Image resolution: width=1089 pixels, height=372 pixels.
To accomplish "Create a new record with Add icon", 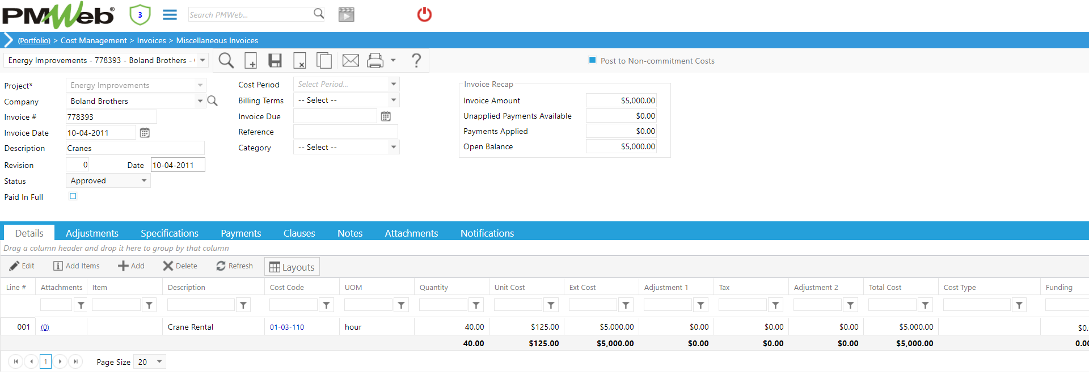I will point(250,60).
